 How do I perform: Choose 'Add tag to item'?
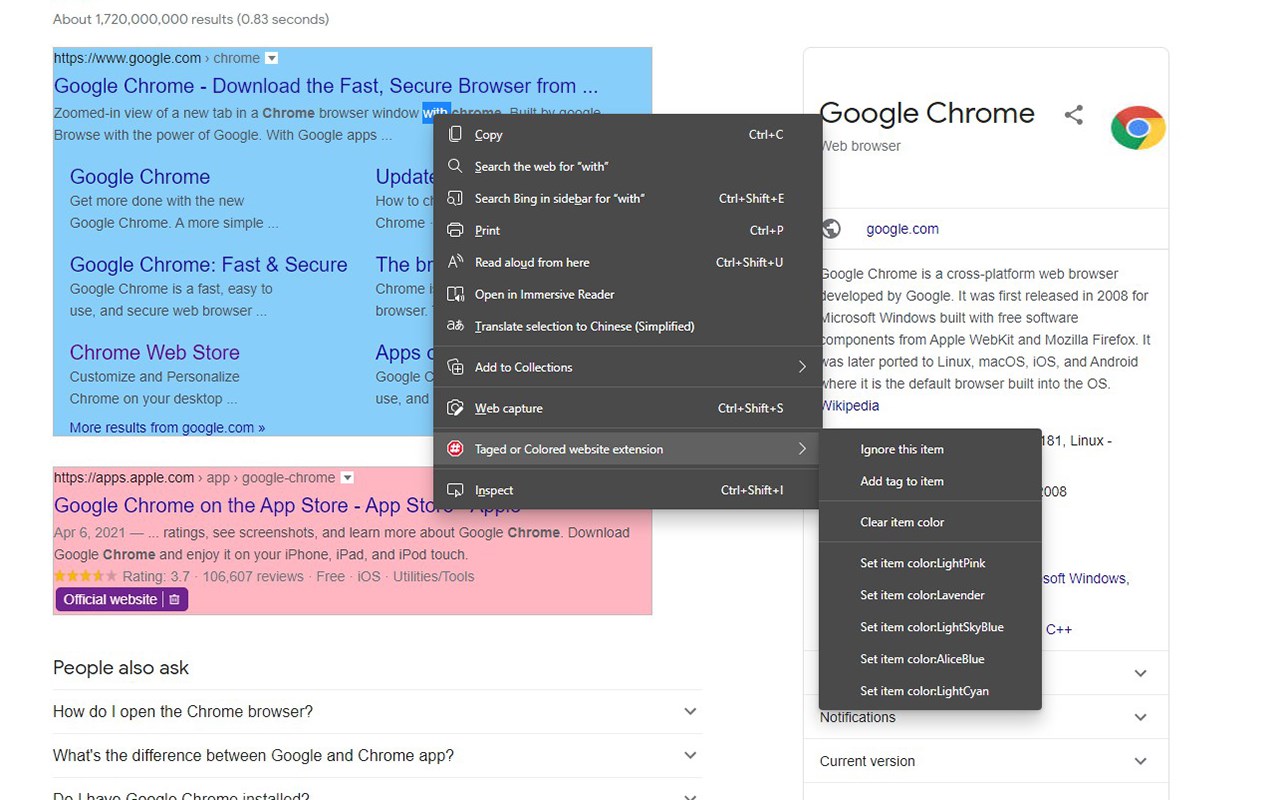pyautogui.click(x=930, y=481)
